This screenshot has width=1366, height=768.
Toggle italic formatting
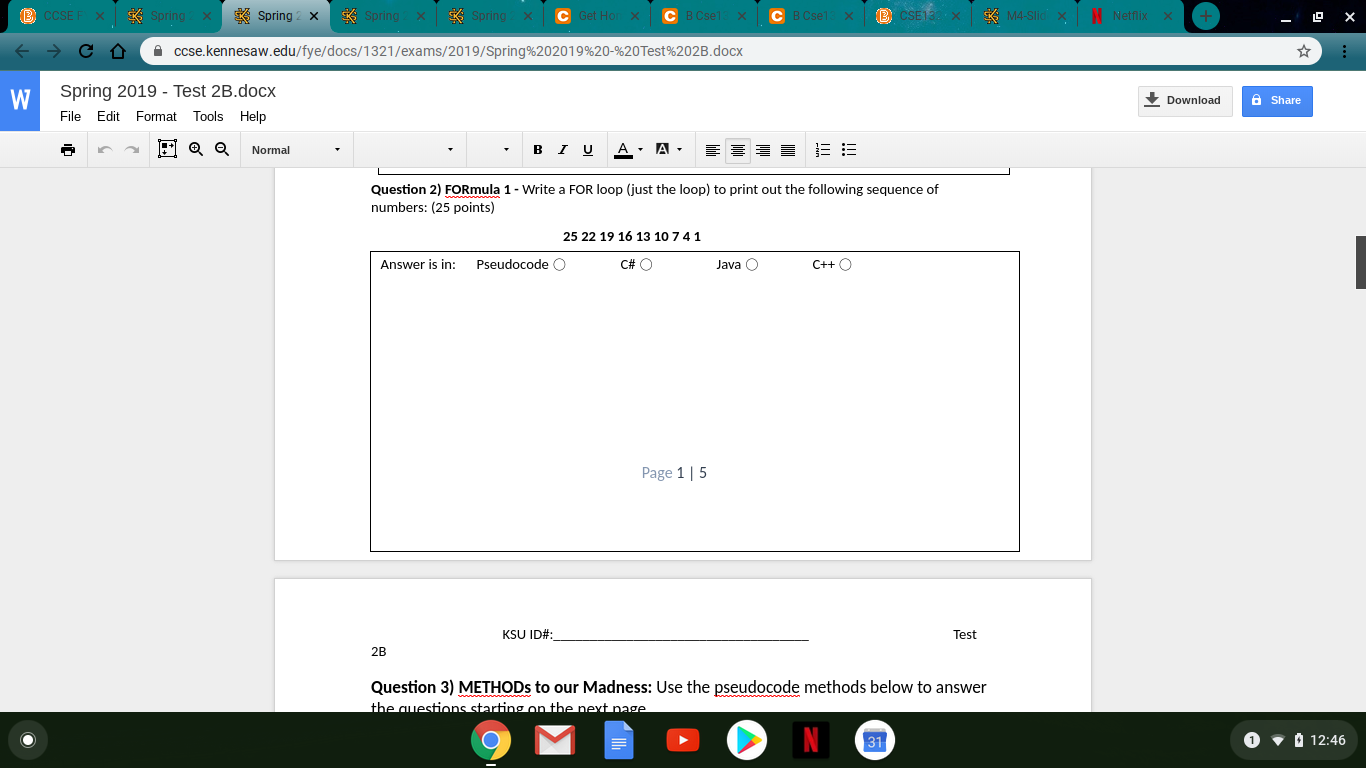pos(563,150)
